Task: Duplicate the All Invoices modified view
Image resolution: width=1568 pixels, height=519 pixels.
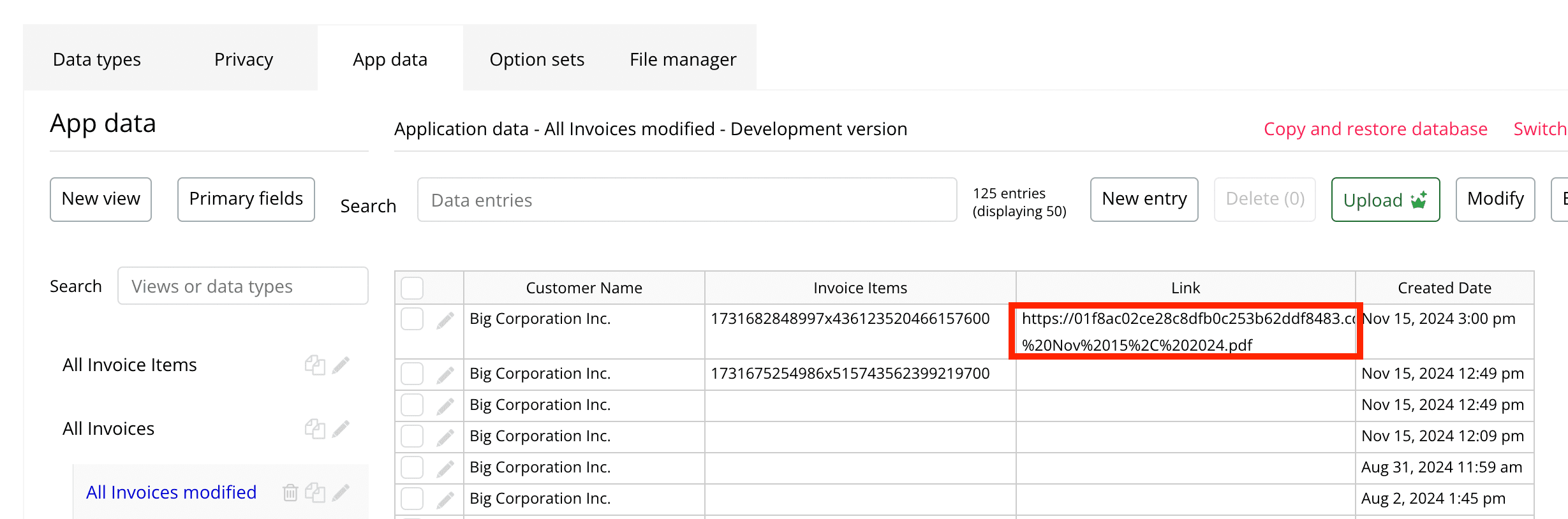Action: click(x=314, y=493)
